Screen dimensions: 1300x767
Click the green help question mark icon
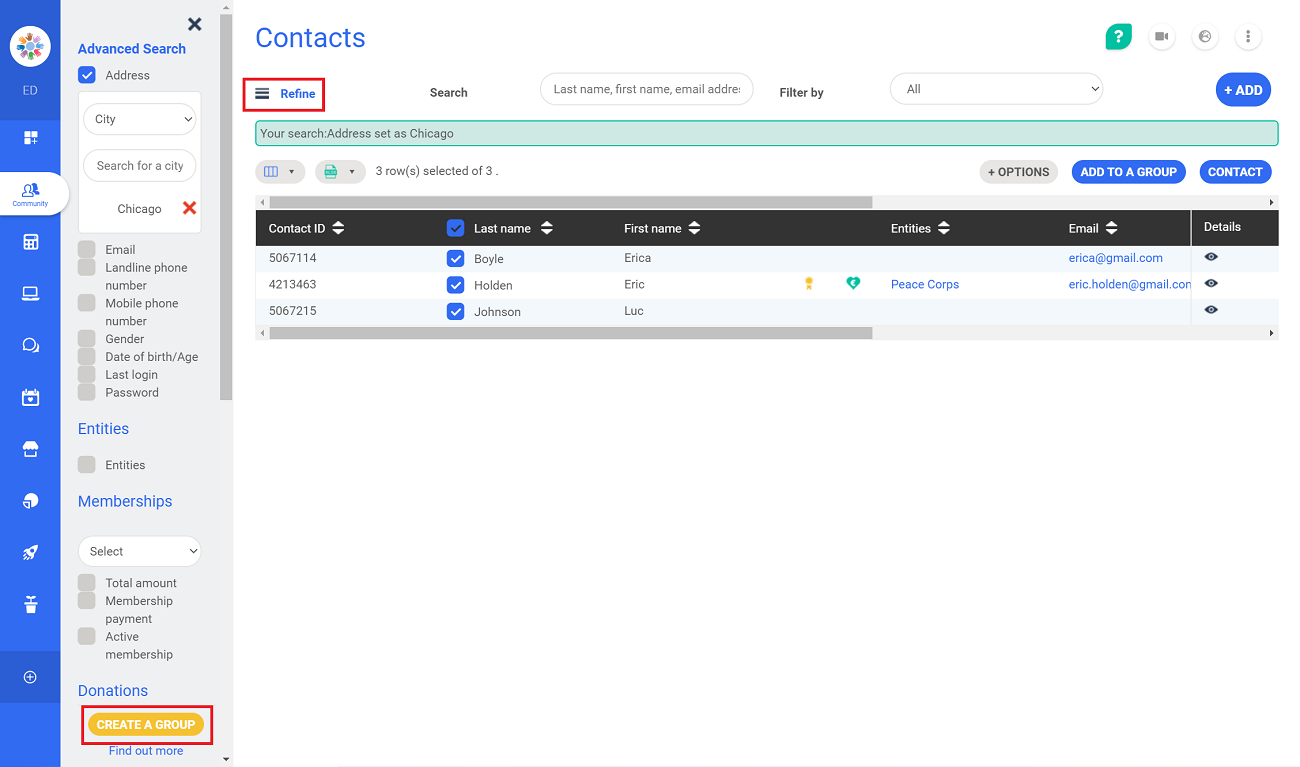tap(1118, 37)
